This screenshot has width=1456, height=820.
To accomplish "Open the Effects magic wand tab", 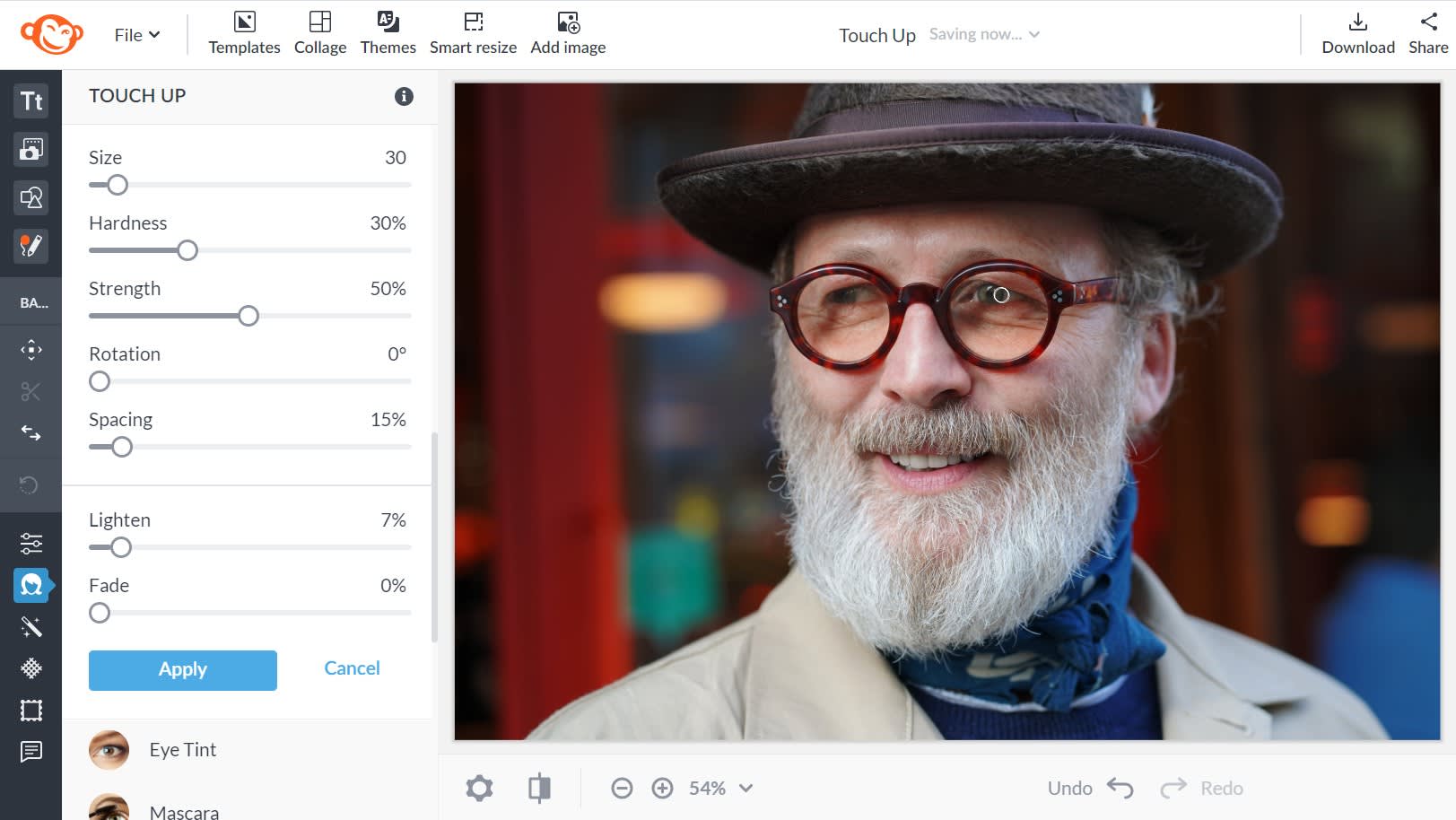I will [31, 626].
